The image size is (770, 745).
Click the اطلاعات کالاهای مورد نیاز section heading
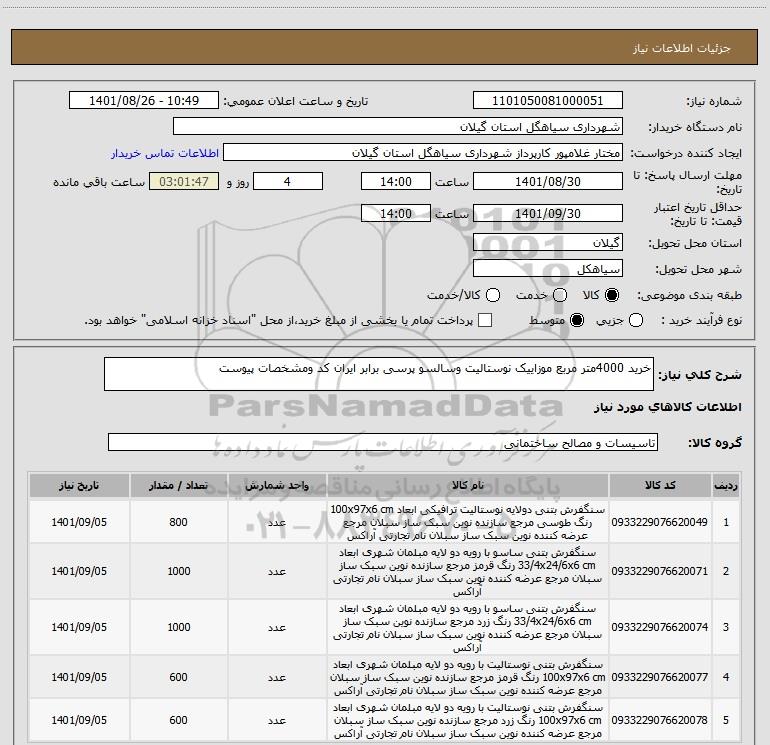coord(667,407)
